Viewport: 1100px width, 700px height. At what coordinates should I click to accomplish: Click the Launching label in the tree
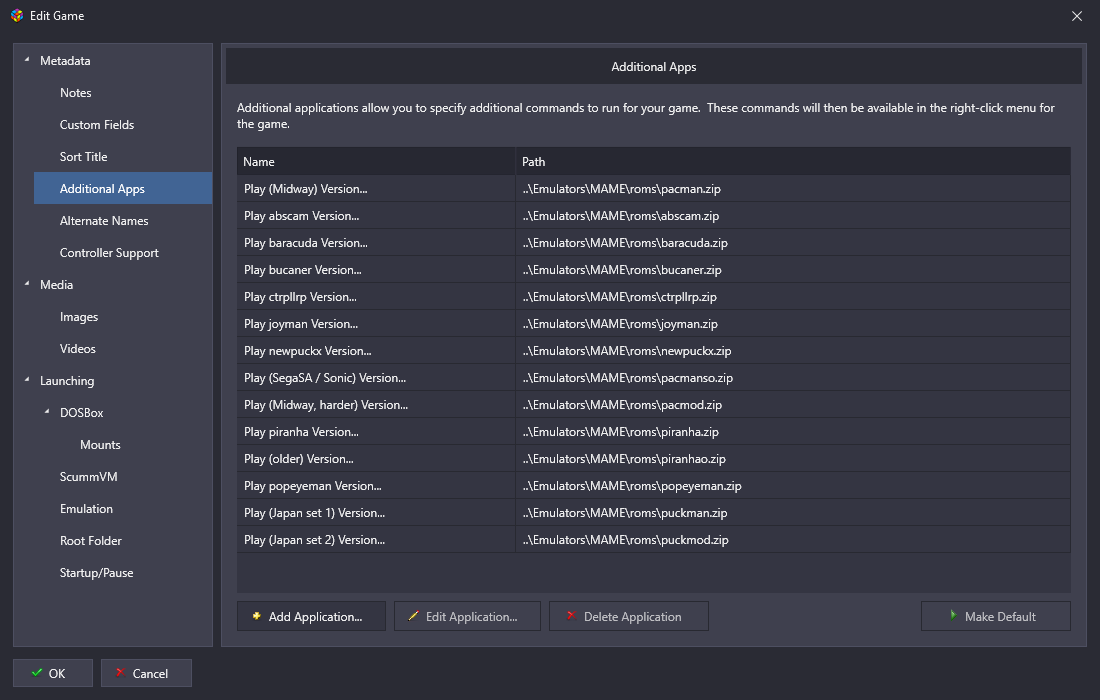(67, 381)
